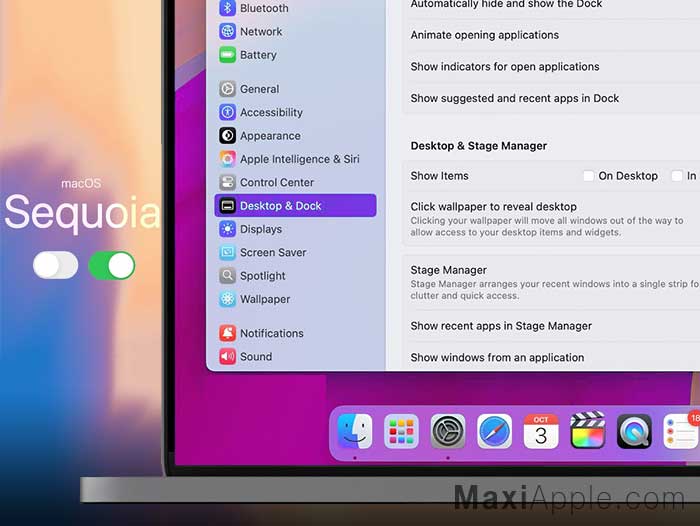Click the 'Show Items' label

click(439, 176)
